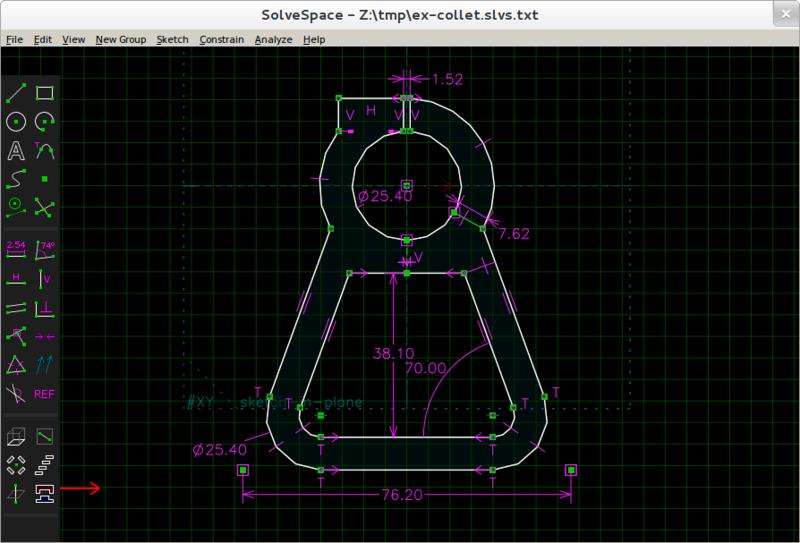
Task: Expand the Analyze menu
Action: [x=273, y=40]
